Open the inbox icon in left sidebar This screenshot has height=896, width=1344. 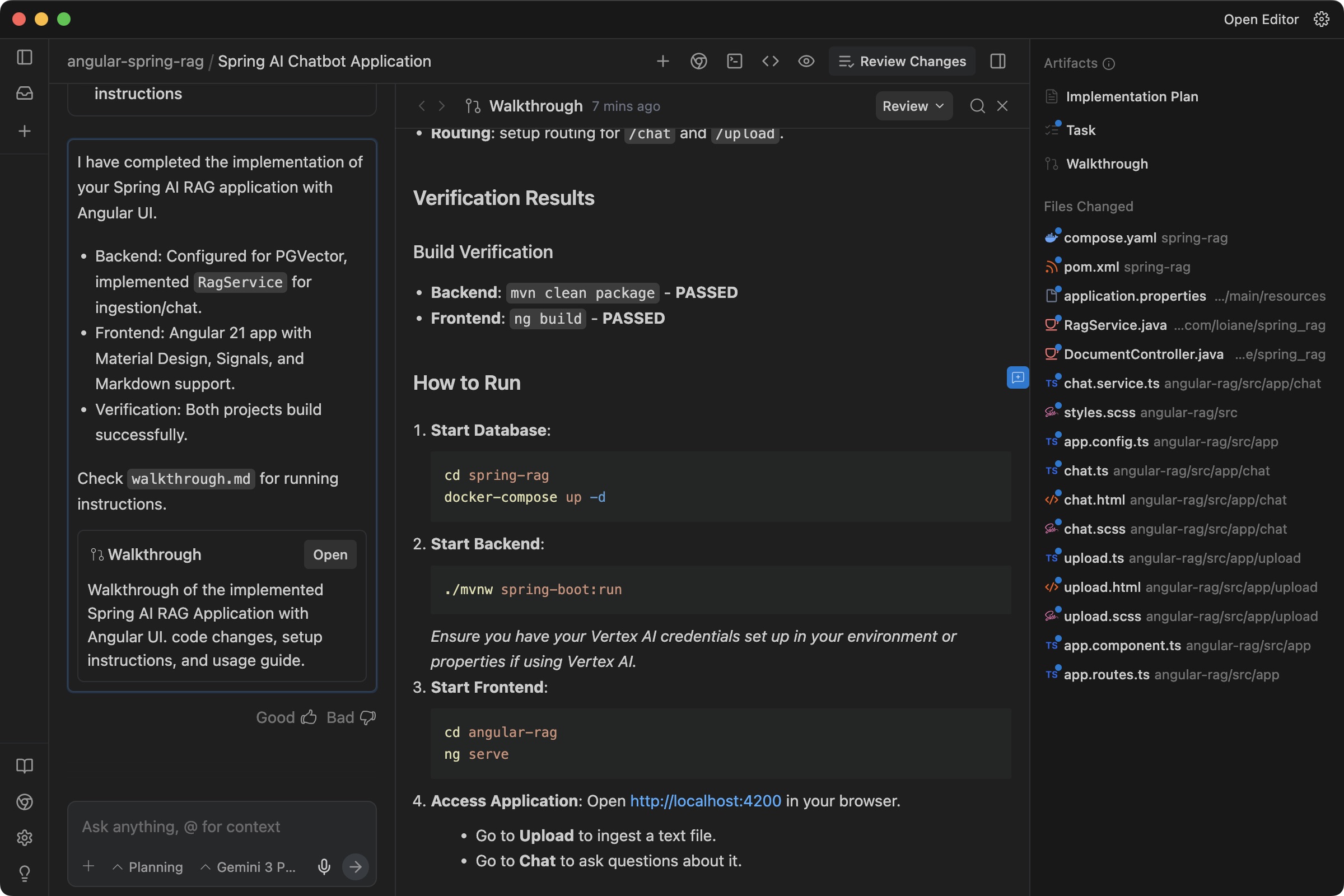25,93
